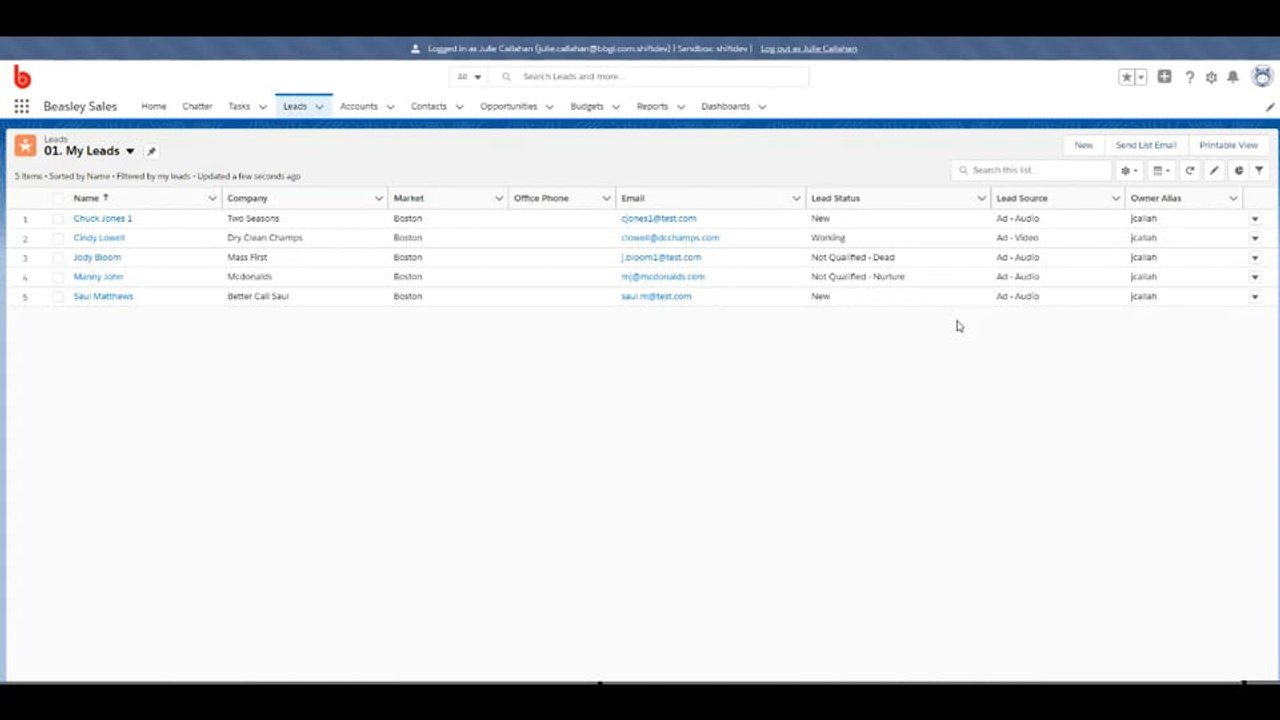Open row actions for Chuck Jones 1
The width and height of the screenshot is (1280, 720).
[1255, 219]
